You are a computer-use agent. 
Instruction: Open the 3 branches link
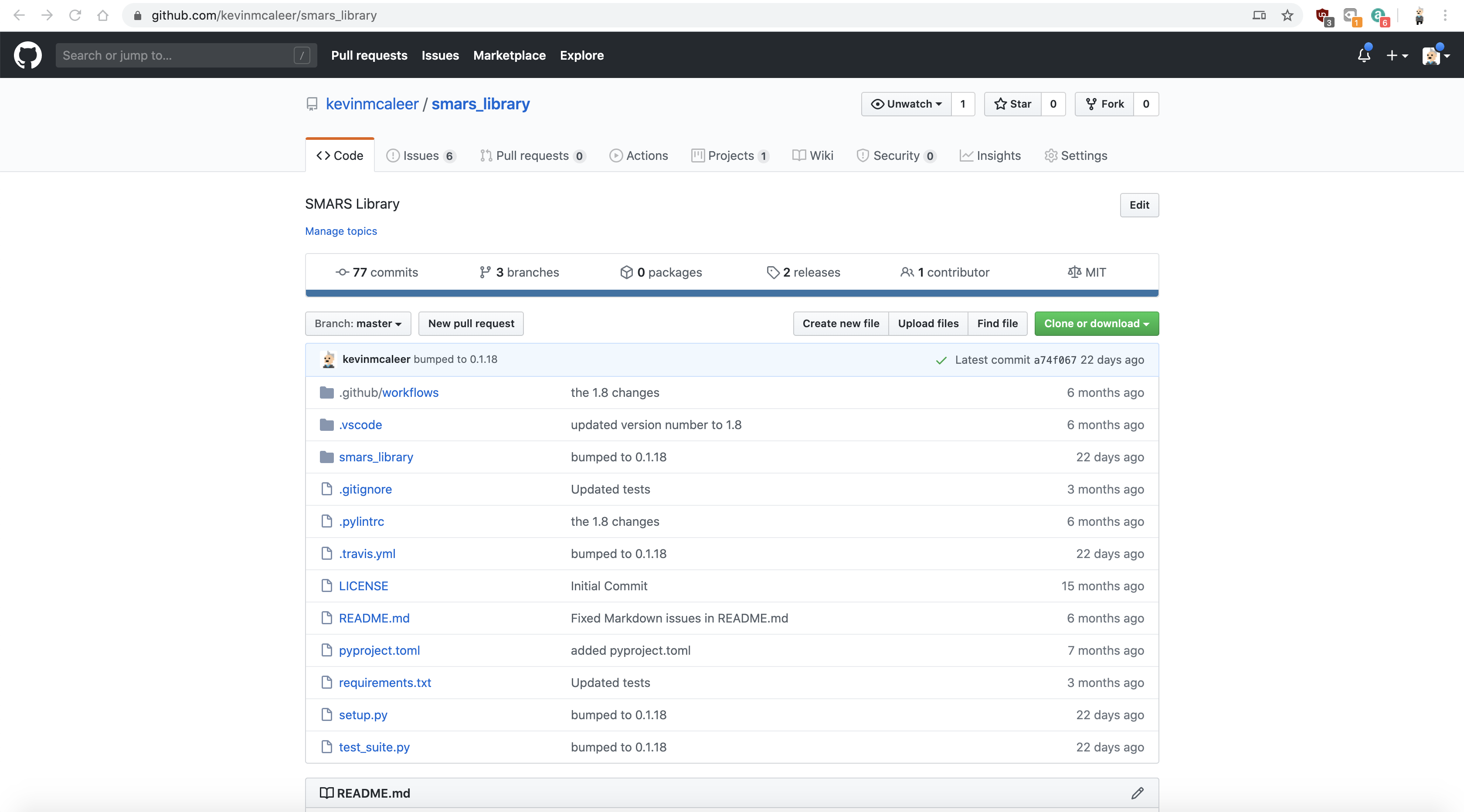coord(519,272)
